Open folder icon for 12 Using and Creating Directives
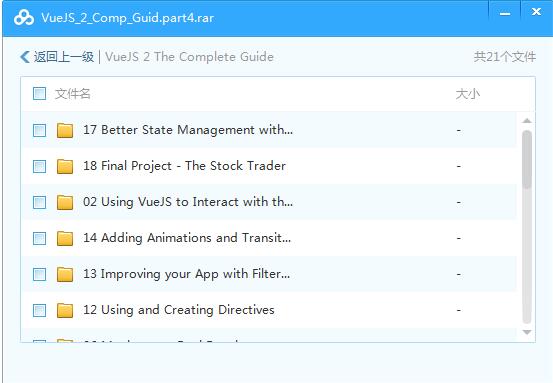 coord(65,310)
